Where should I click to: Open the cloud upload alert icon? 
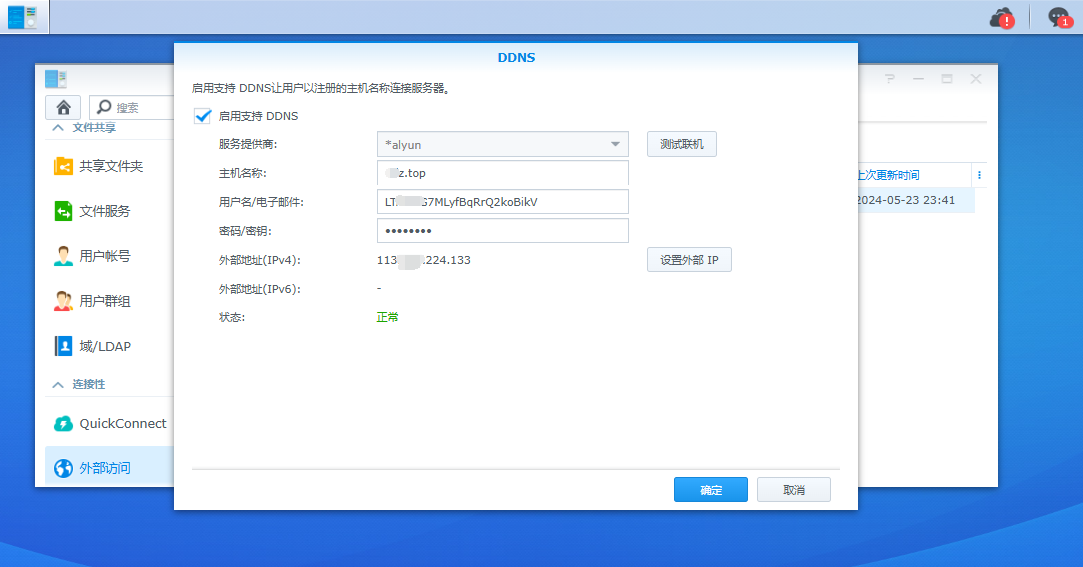tap(1001, 18)
